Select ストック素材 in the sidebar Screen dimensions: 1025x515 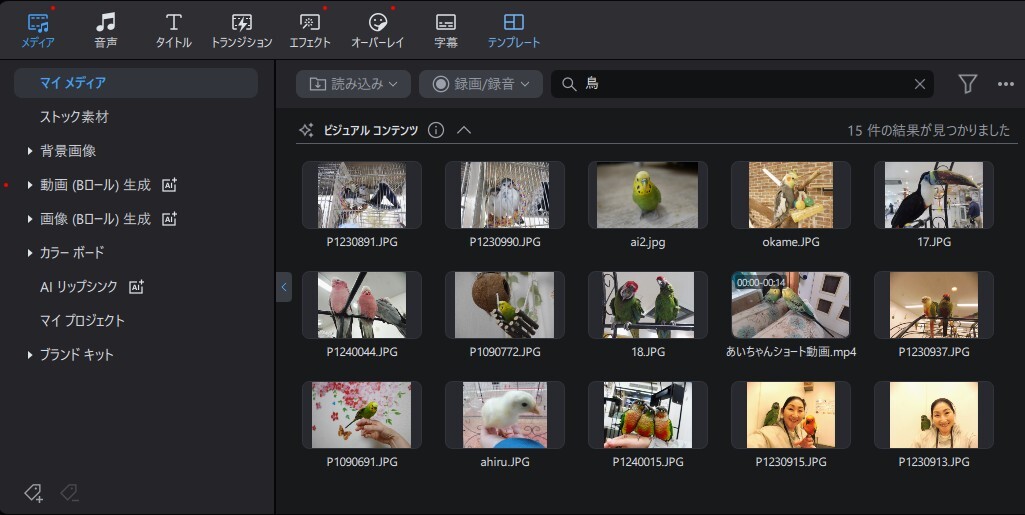[x=74, y=117]
